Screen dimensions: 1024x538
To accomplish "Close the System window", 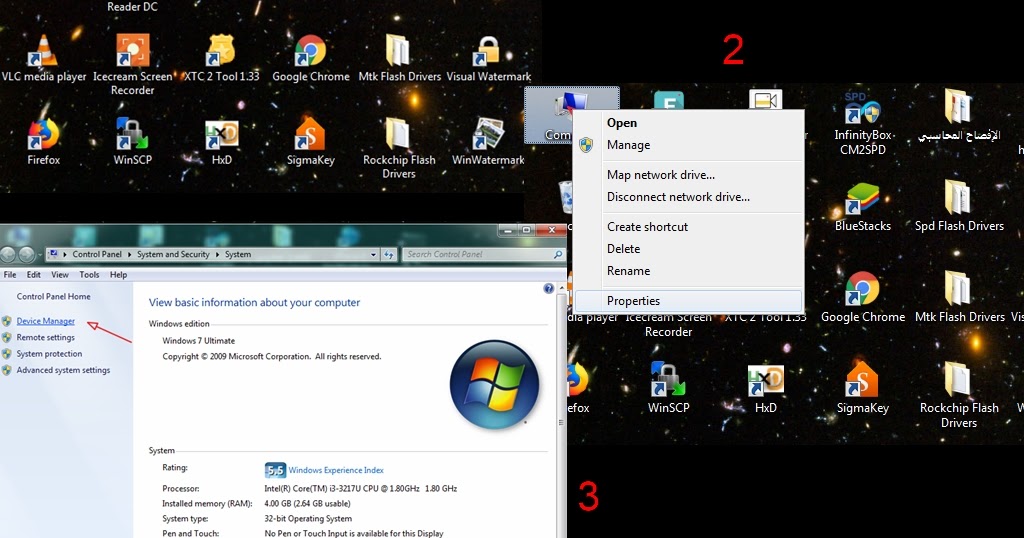I will 552,230.
